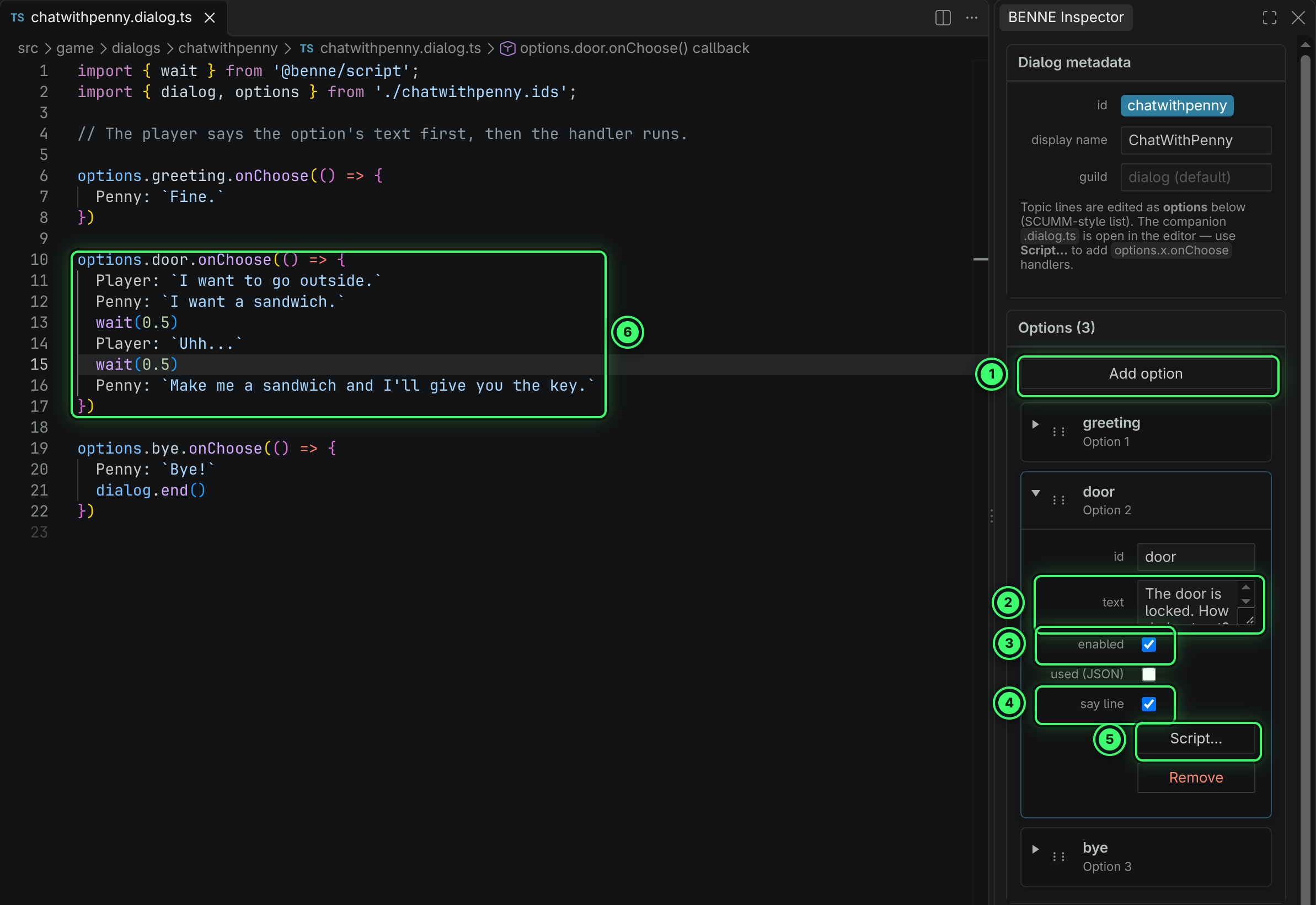The width and height of the screenshot is (1316, 905).
Task: Click the guild input field
Action: (x=1196, y=178)
